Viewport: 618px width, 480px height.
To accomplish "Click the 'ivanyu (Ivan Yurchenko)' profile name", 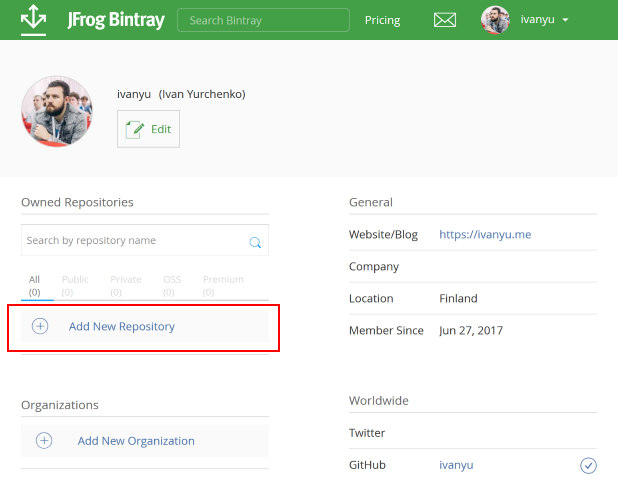I will [x=181, y=94].
